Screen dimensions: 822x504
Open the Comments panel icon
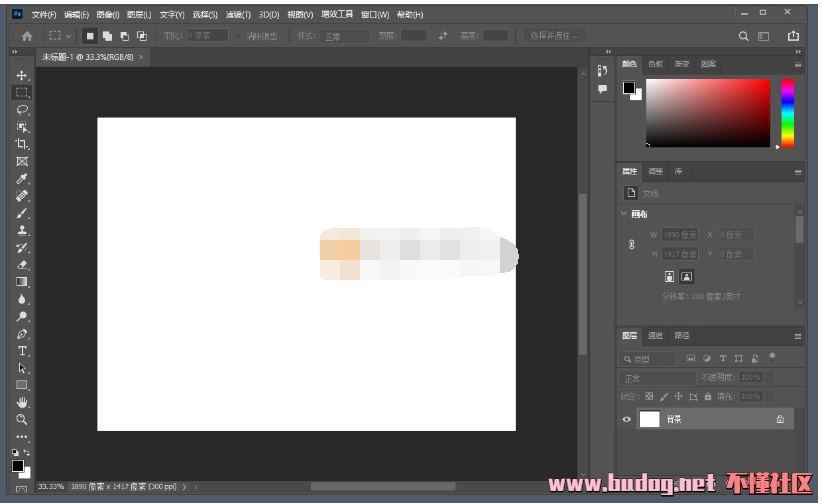(602, 89)
